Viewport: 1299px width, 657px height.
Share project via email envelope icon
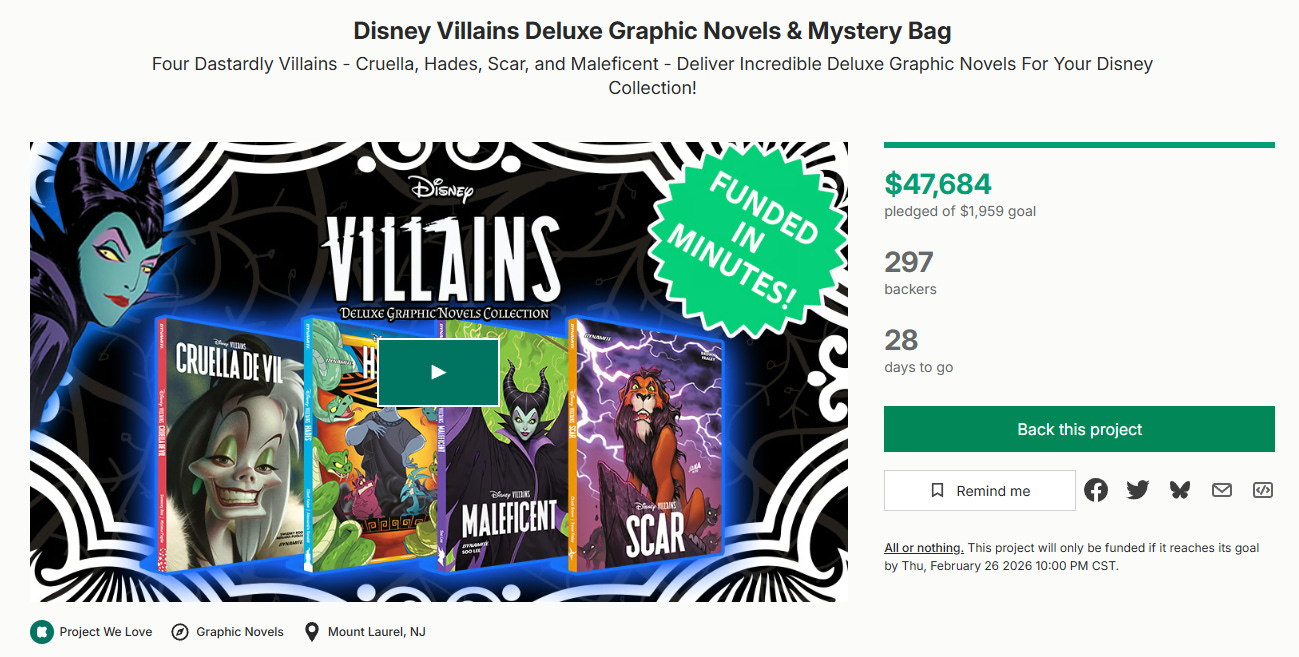click(1221, 490)
